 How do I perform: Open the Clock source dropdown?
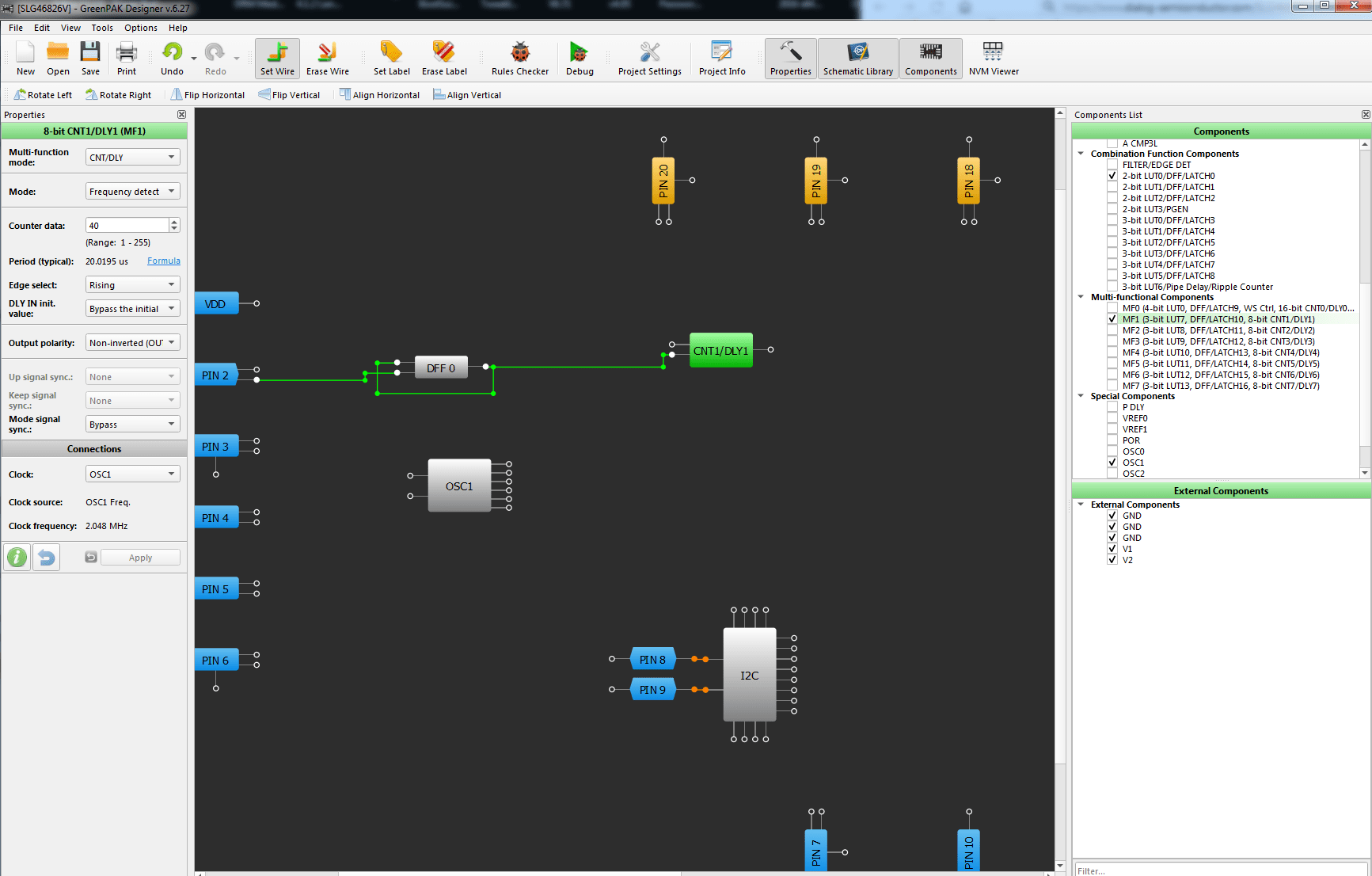[x=132, y=474]
